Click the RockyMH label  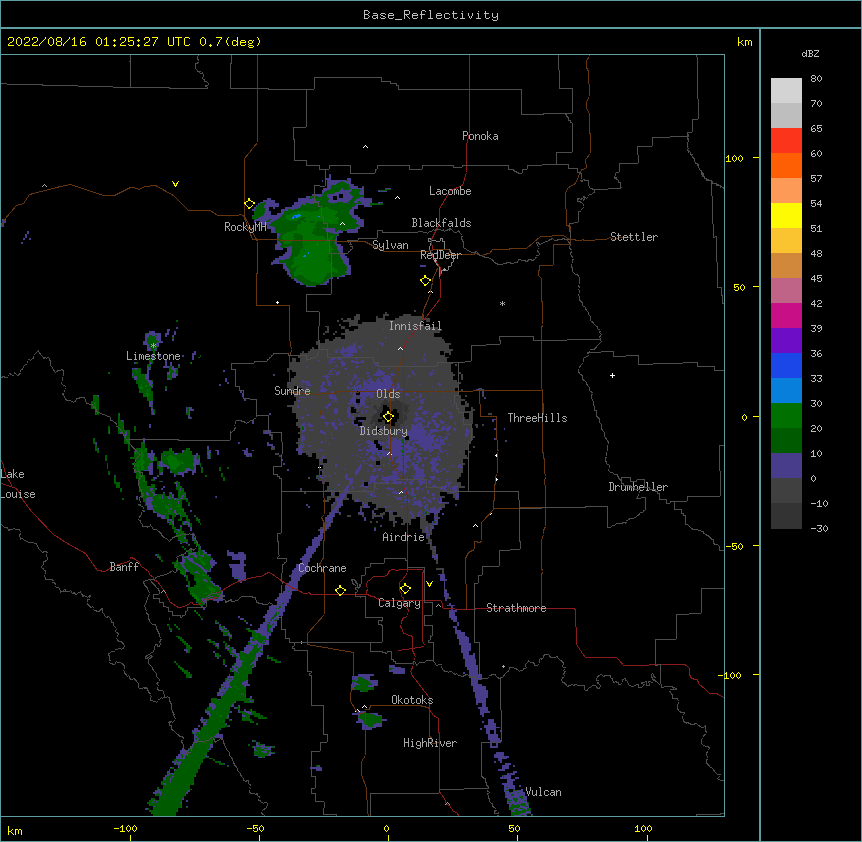point(245,226)
